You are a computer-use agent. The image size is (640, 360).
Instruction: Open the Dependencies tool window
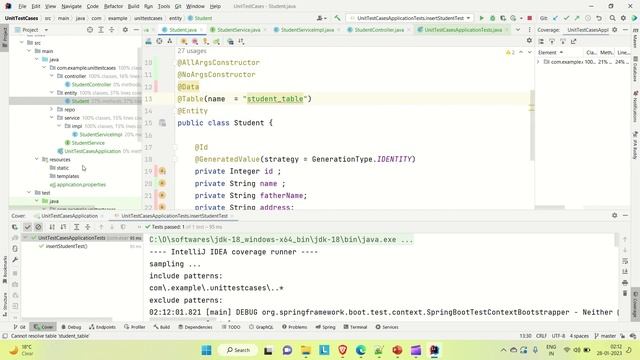pyautogui.click(x=195, y=327)
